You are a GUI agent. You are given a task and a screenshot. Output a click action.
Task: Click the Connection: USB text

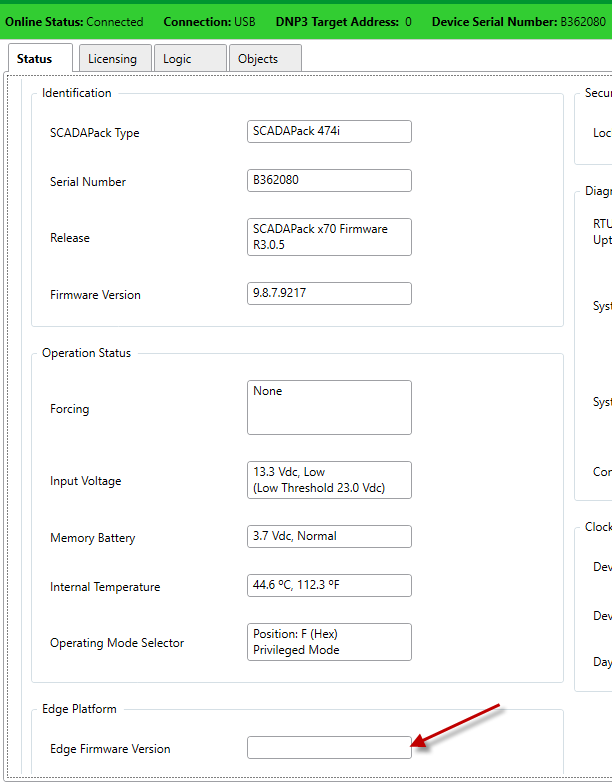210,22
